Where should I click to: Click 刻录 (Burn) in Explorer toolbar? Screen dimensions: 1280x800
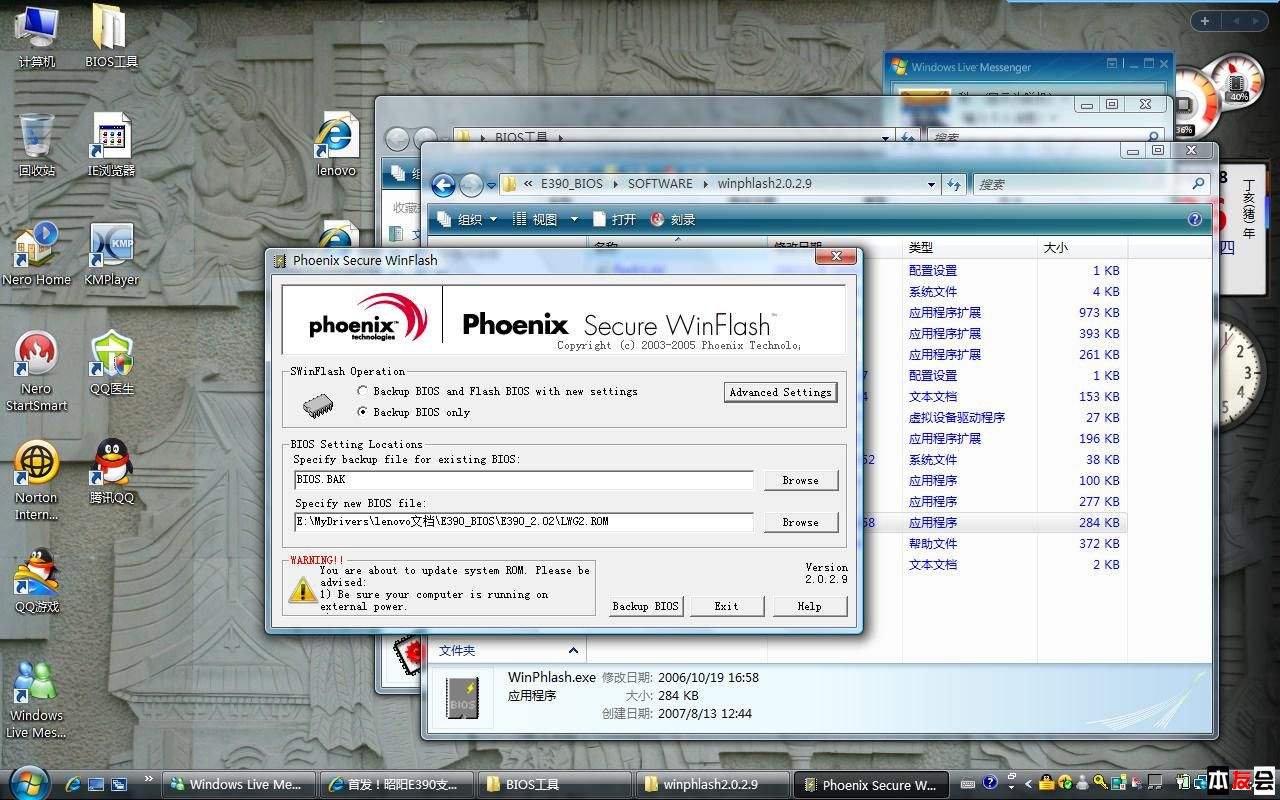point(673,219)
